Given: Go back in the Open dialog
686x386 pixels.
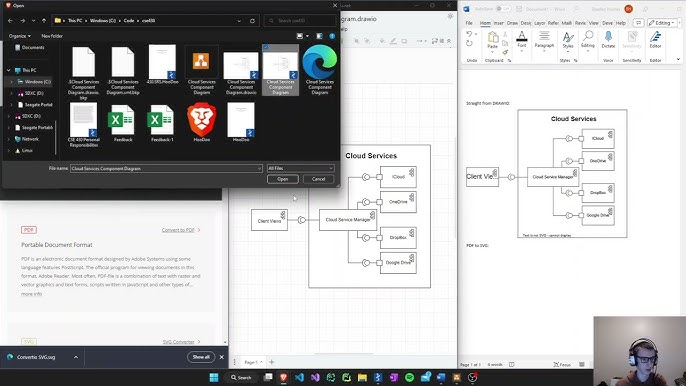Looking at the screenshot, I should (x=10, y=21).
